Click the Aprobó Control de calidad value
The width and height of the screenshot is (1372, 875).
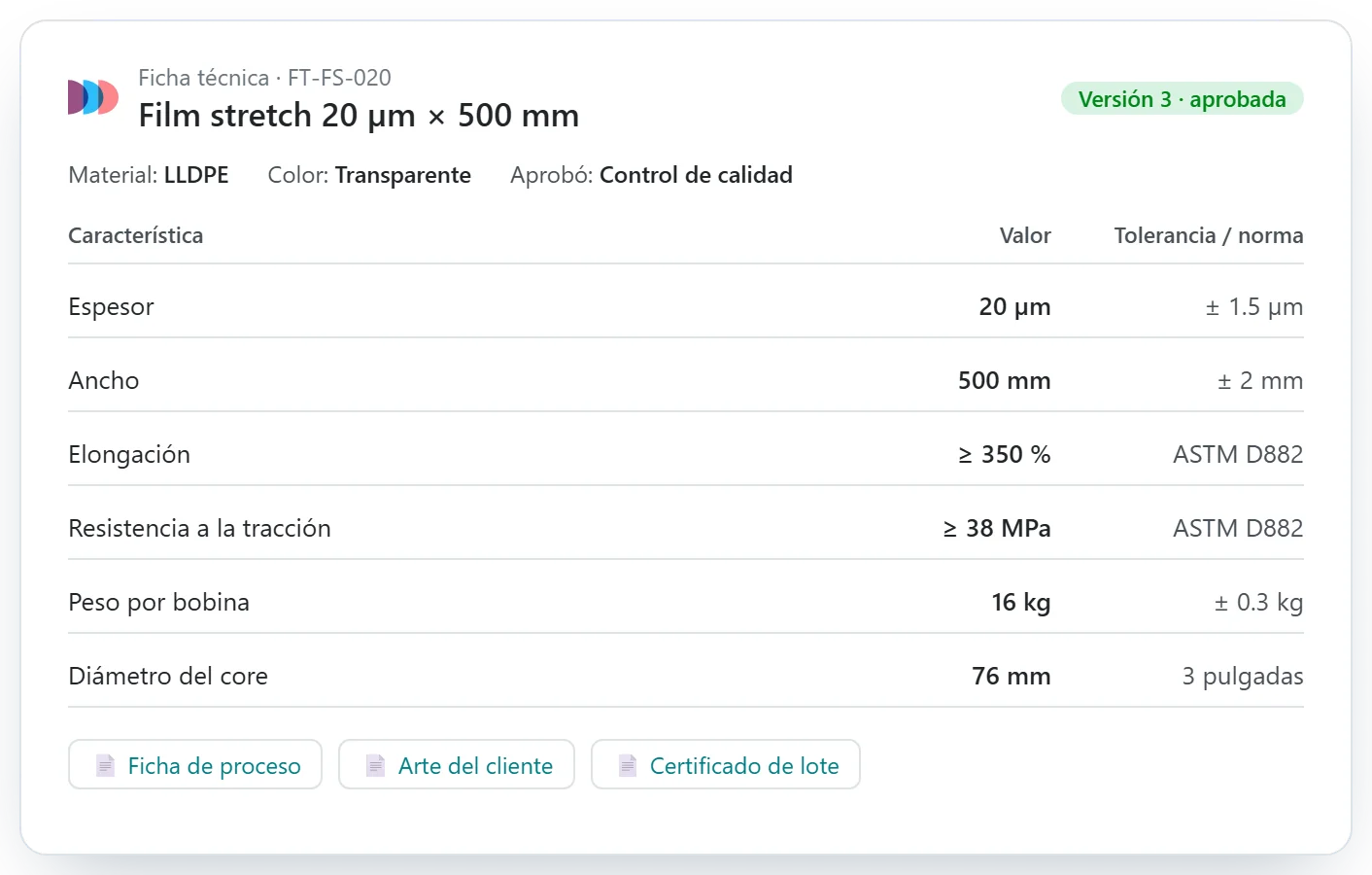(x=696, y=175)
